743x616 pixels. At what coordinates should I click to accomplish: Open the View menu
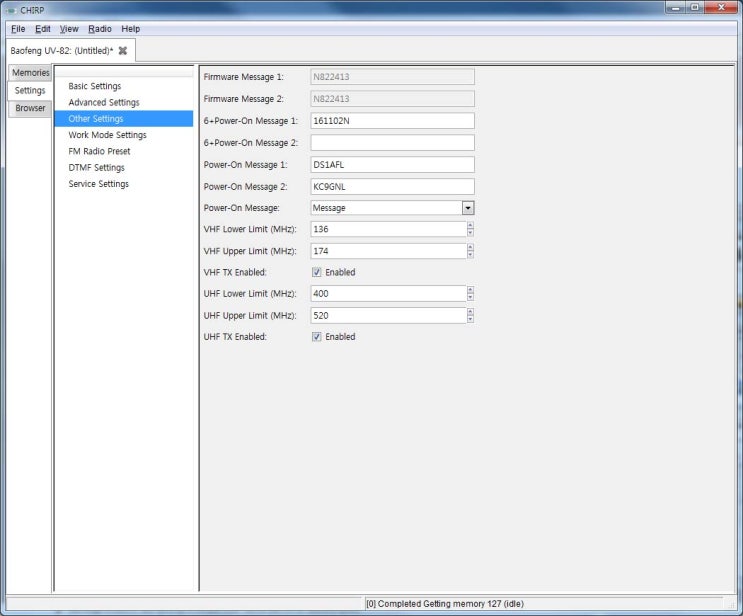click(69, 29)
